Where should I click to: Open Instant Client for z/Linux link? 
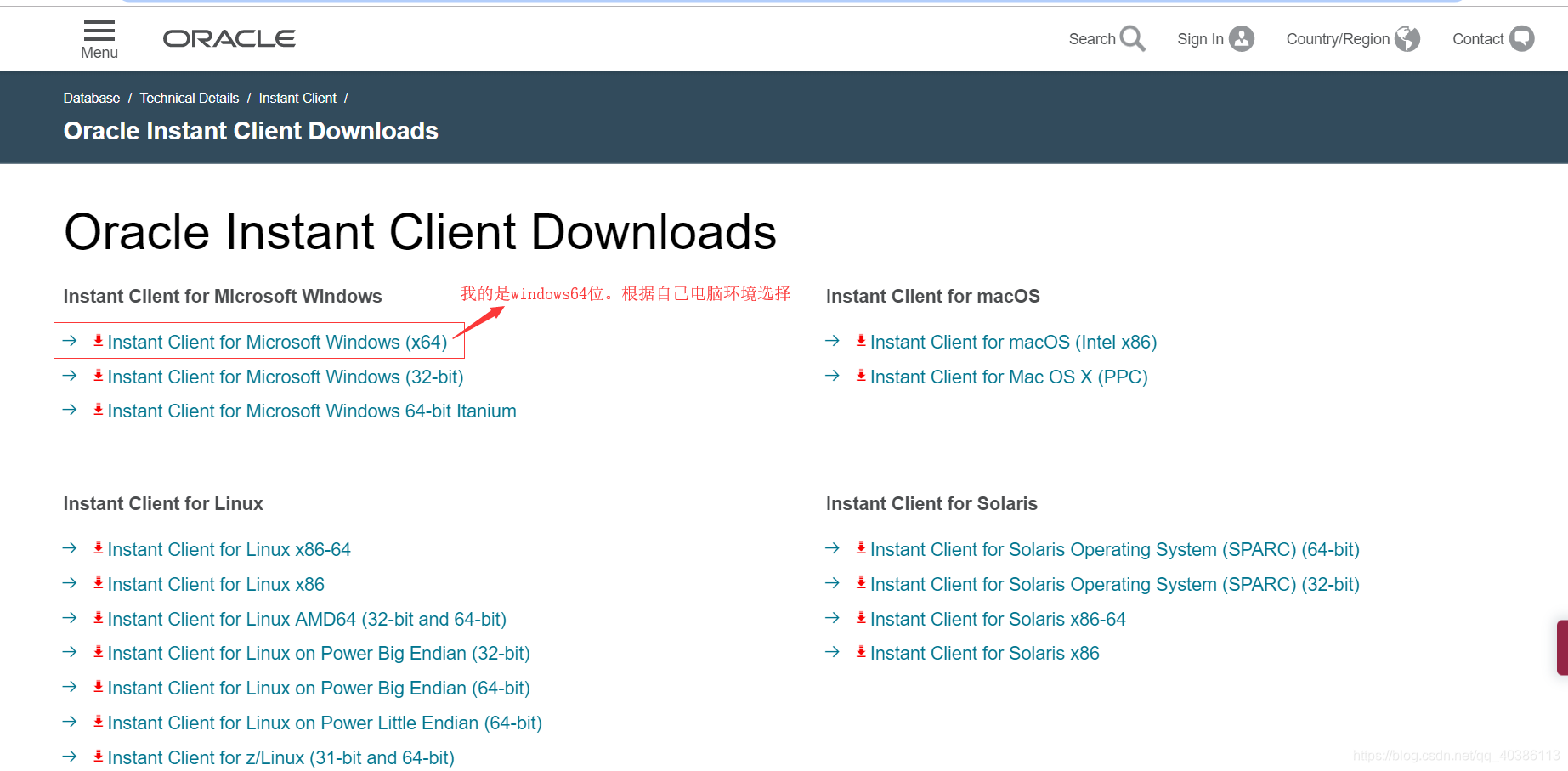[281, 757]
